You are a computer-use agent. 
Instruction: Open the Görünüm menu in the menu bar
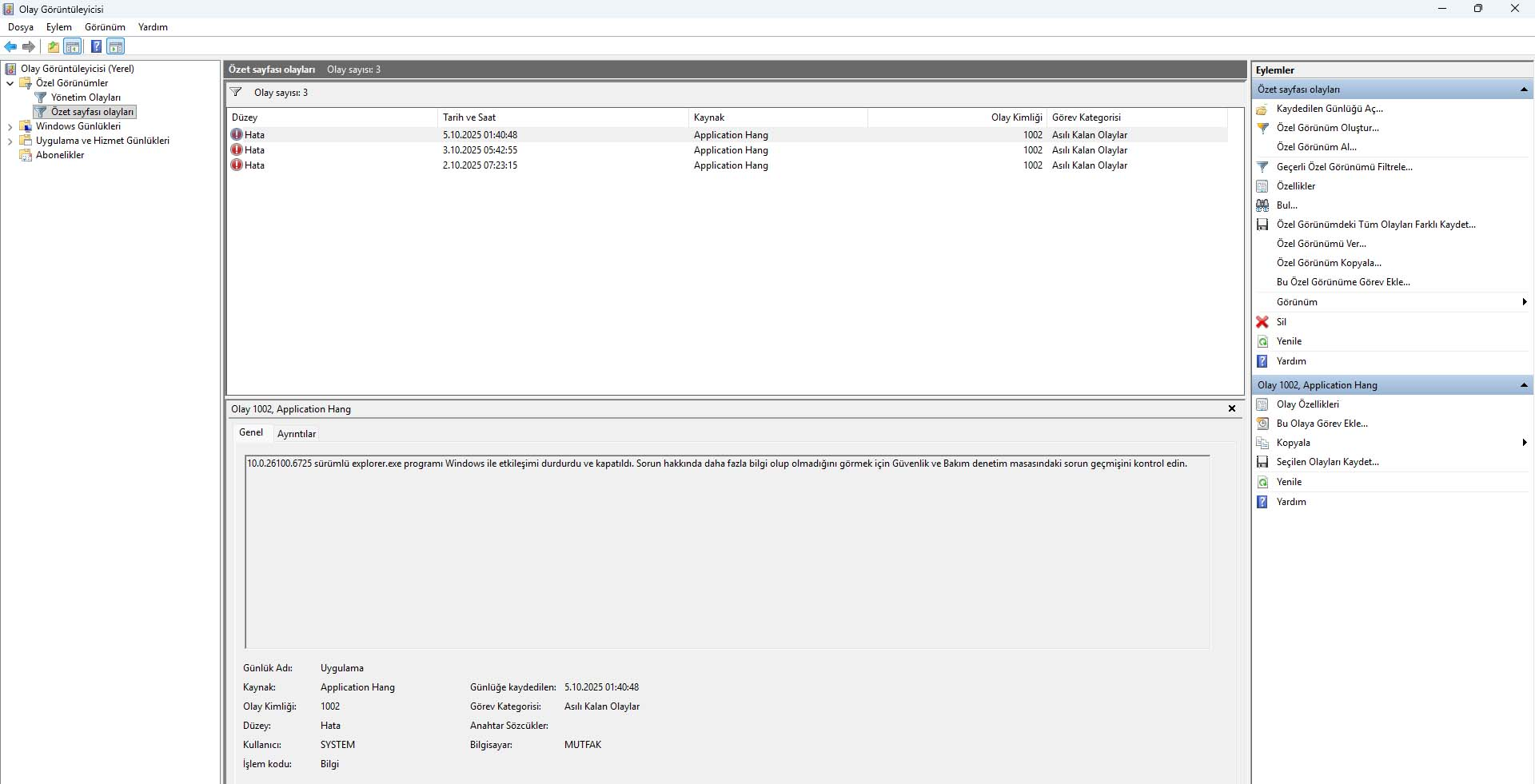[105, 27]
